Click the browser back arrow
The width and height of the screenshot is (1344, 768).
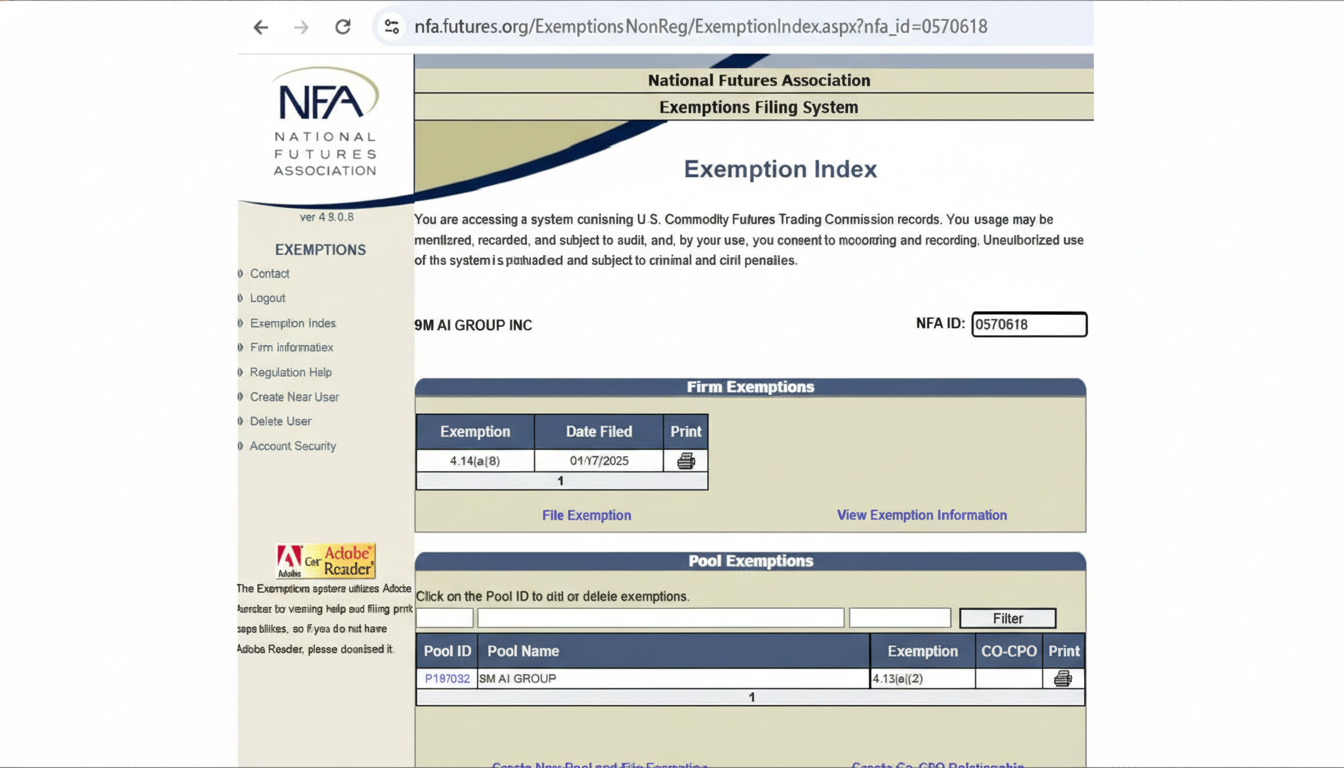pos(261,27)
